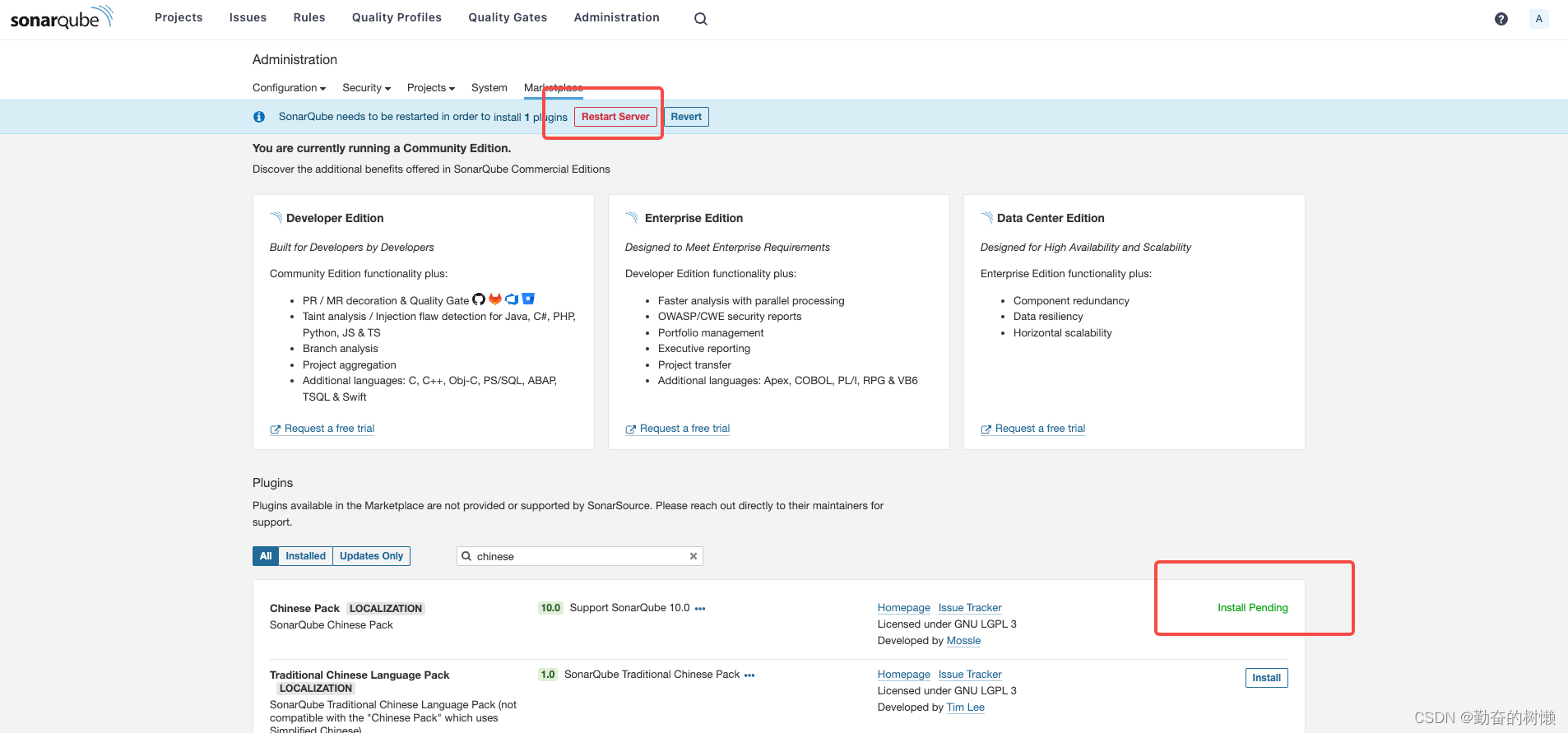
Task: Install the Traditional Chinese Language Pack
Action: tap(1266, 678)
